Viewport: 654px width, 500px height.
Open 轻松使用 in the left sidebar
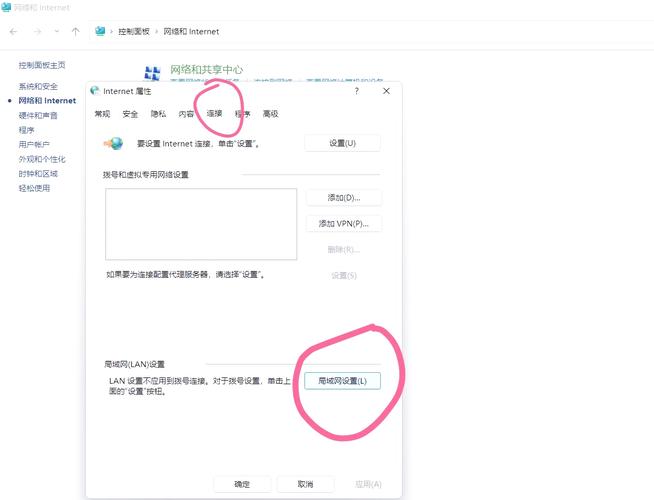(34, 188)
